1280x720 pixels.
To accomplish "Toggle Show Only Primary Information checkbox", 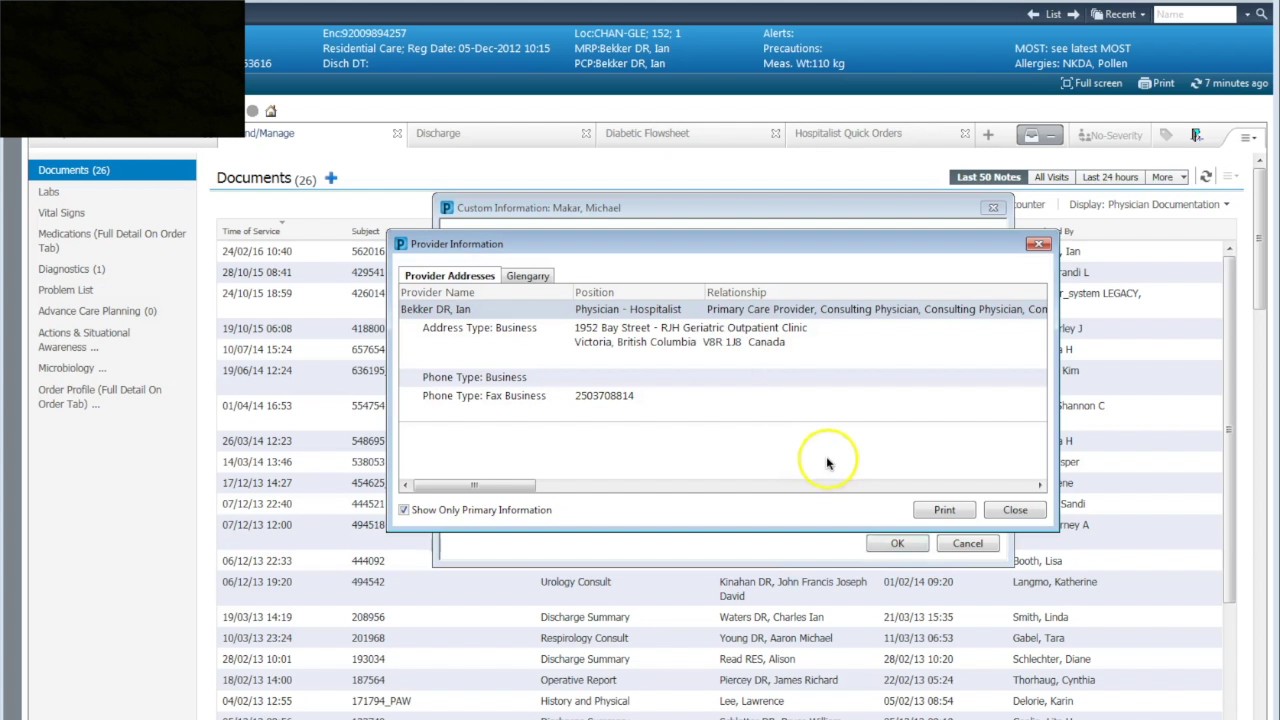I will coord(404,510).
